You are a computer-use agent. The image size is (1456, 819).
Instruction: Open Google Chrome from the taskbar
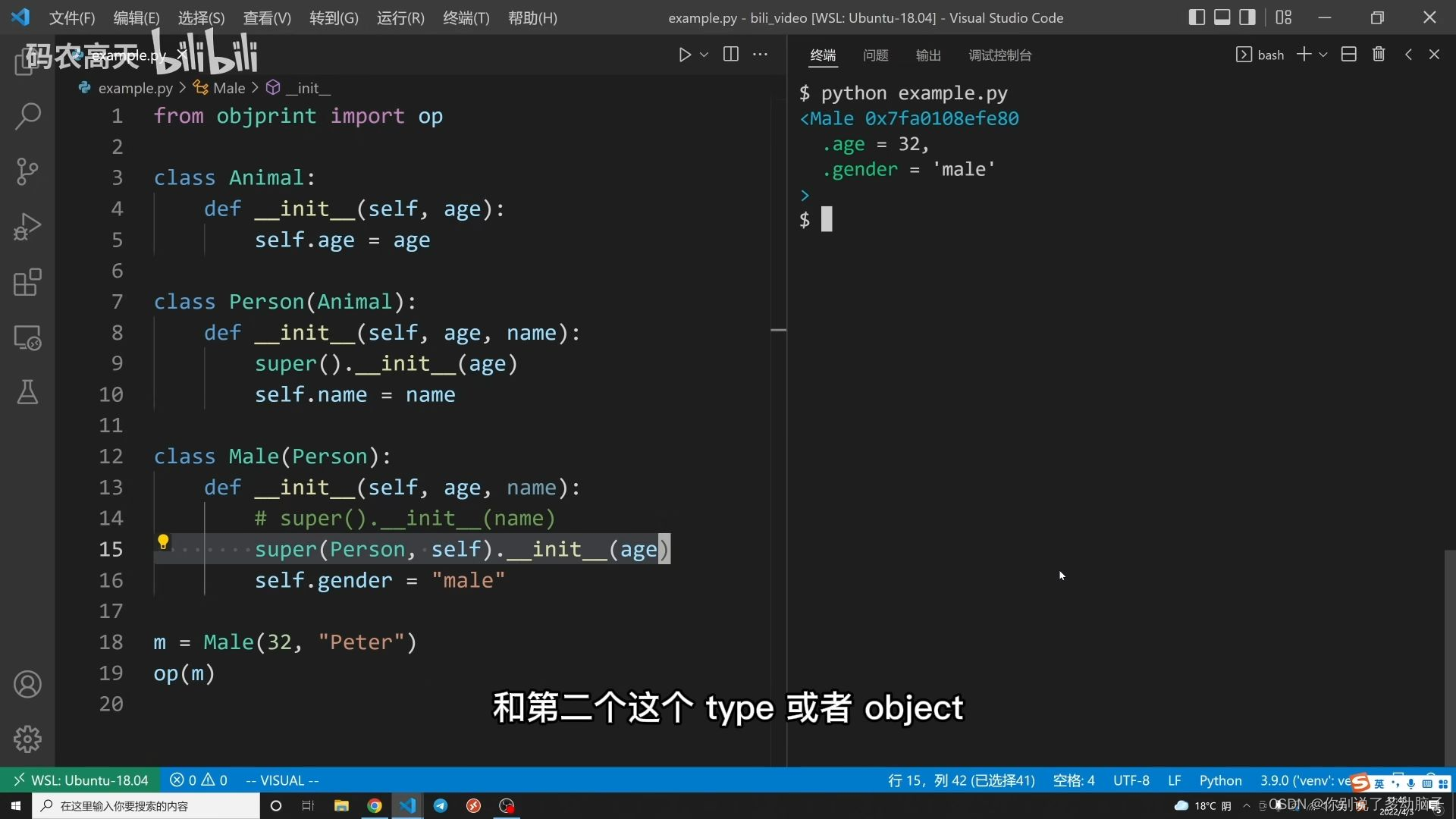[375, 805]
